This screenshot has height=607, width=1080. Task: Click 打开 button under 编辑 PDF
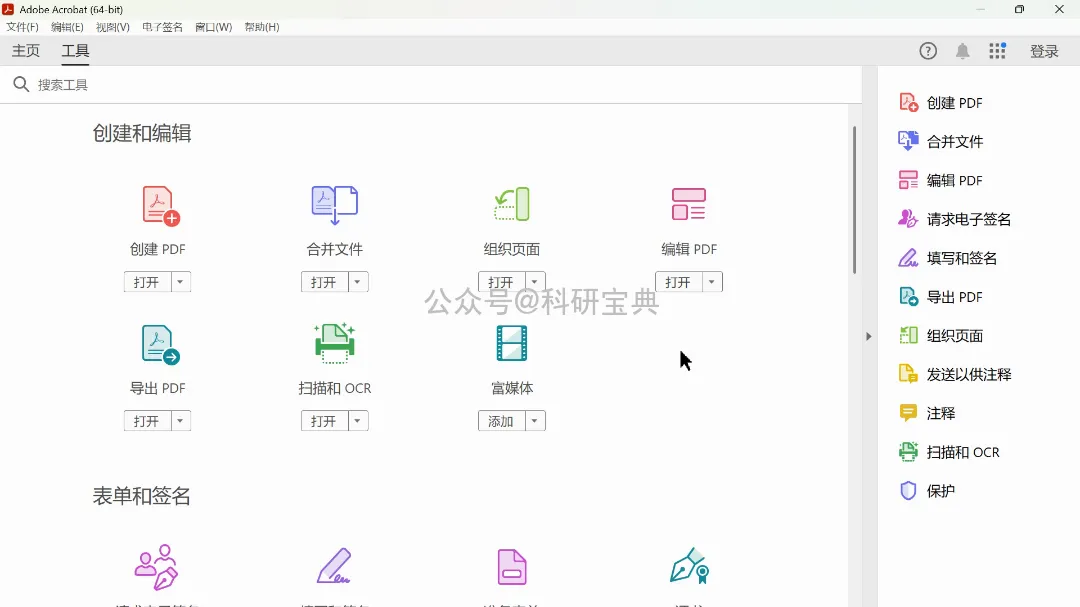pos(678,282)
